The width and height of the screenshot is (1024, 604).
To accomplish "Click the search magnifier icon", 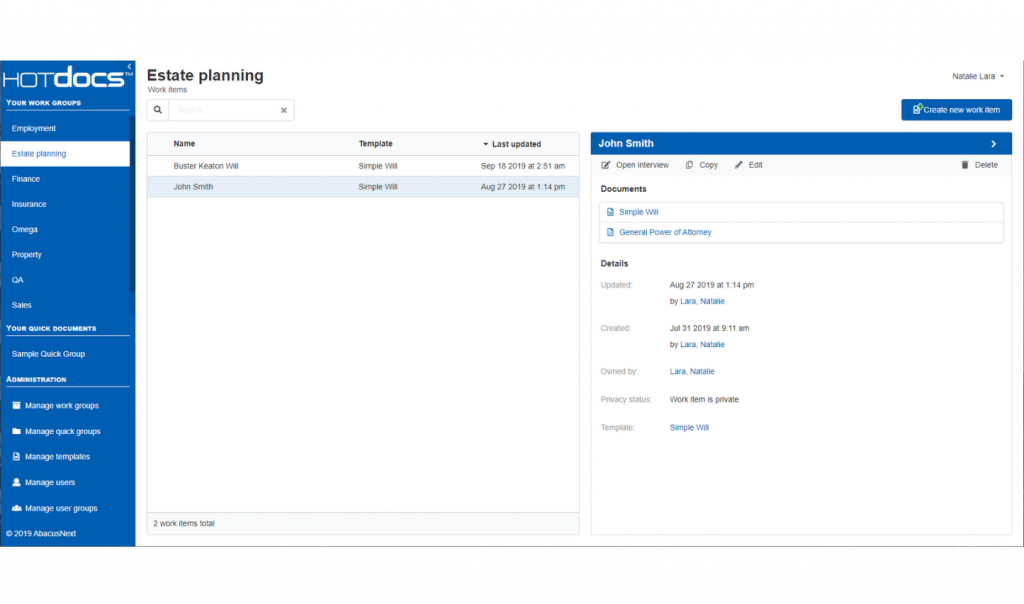I will point(157,109).
